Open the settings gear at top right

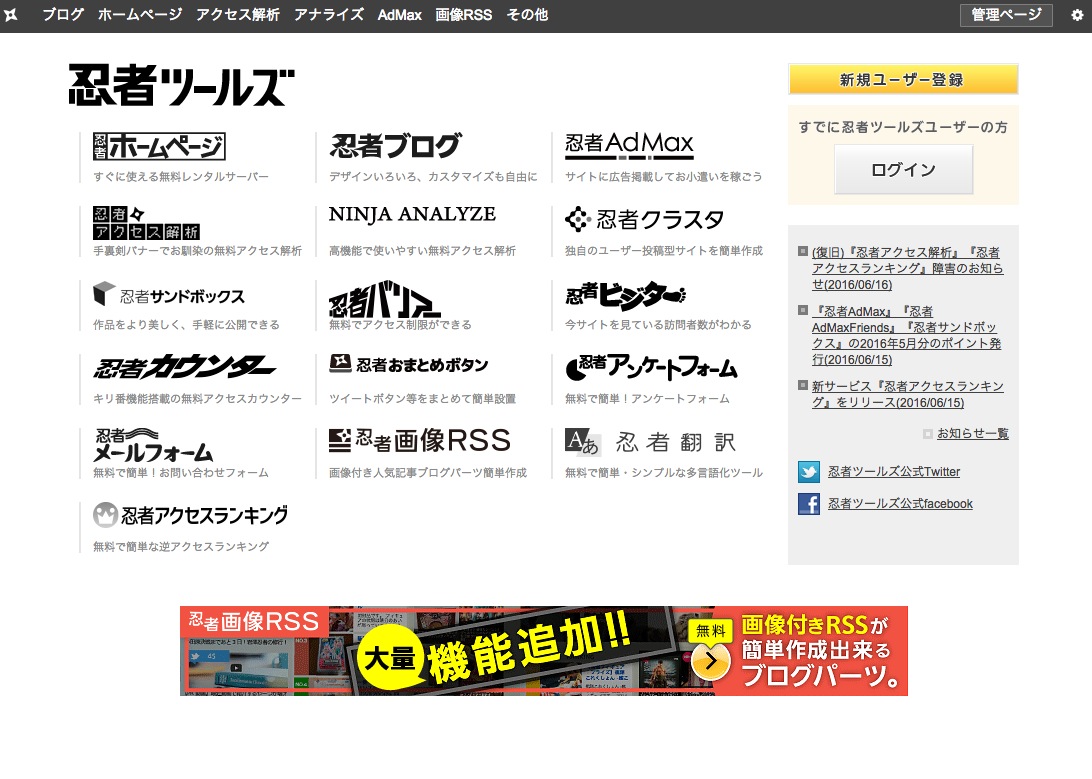tap(1077, 14)
